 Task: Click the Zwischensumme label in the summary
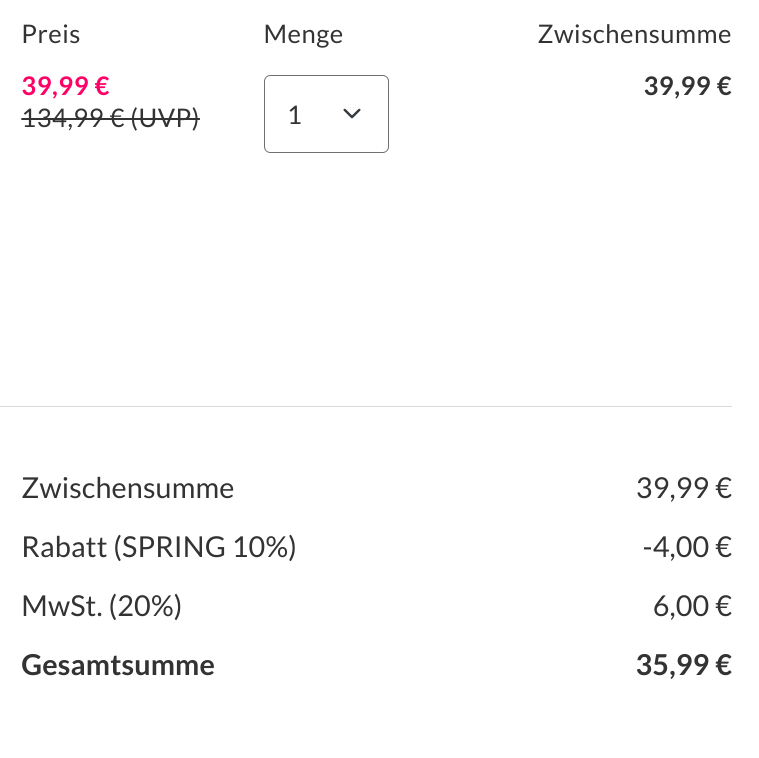pos(128,488)
